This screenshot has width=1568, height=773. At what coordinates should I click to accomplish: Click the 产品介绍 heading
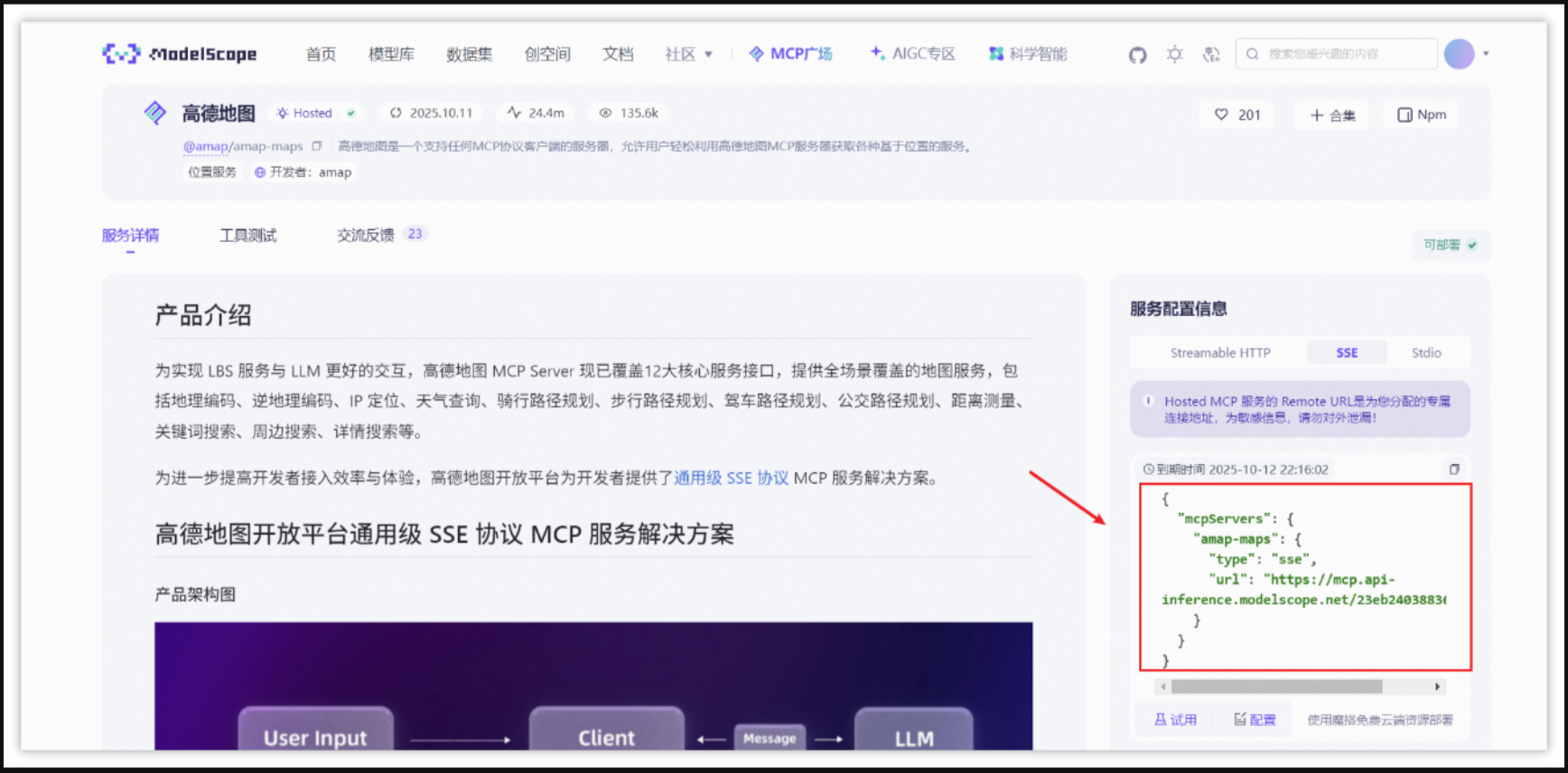pos(203,315)
